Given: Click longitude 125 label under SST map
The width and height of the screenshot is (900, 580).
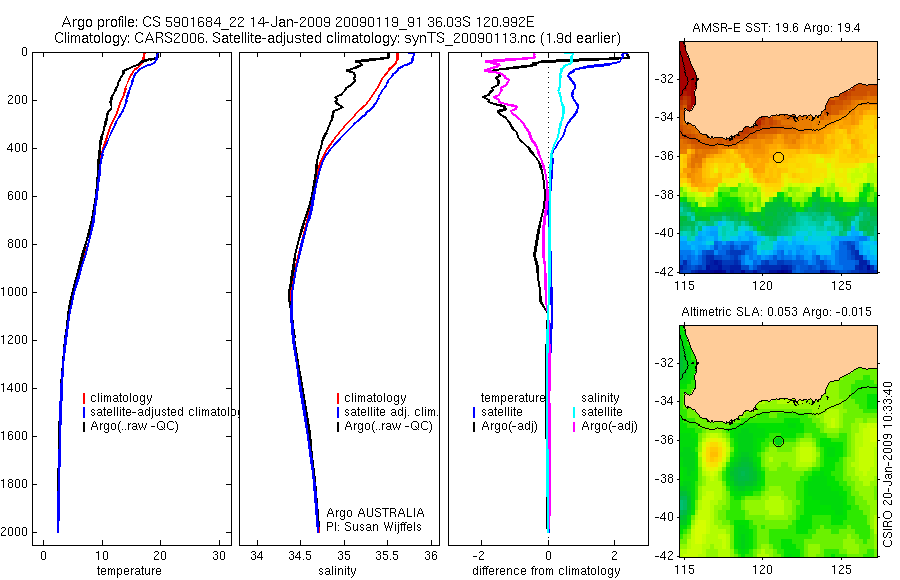Looking at the screenshot, I should [x=842, y=285].
